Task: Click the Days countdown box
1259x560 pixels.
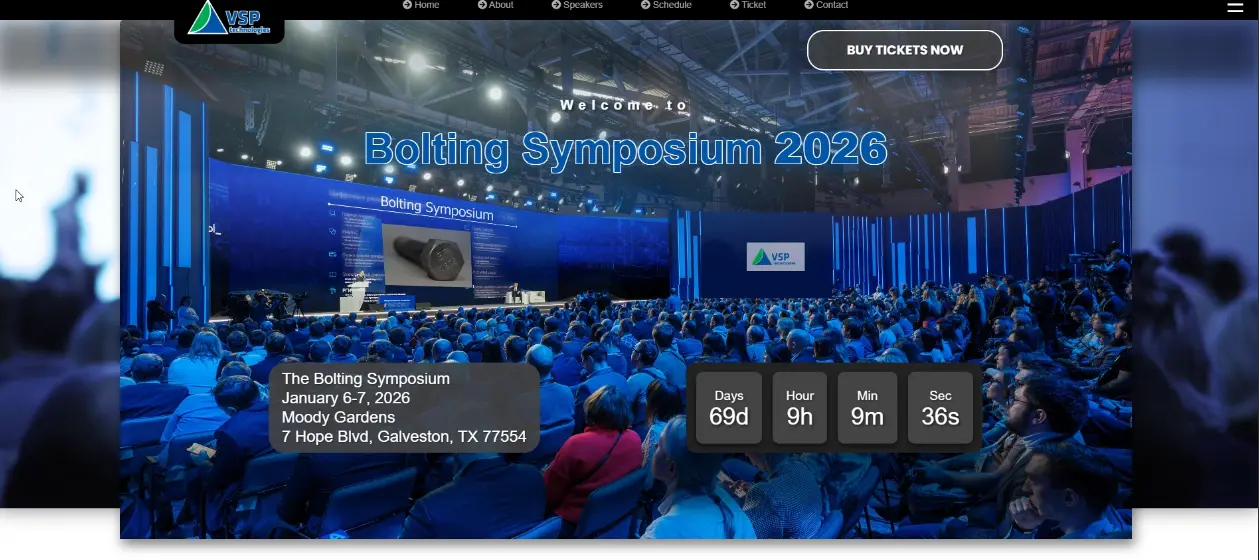Action: [x=729, y=408]
